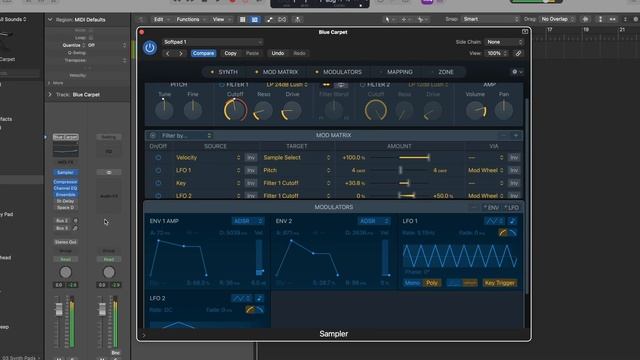
Task: Go to the previous preset arrow
Action: pos(168,53)
